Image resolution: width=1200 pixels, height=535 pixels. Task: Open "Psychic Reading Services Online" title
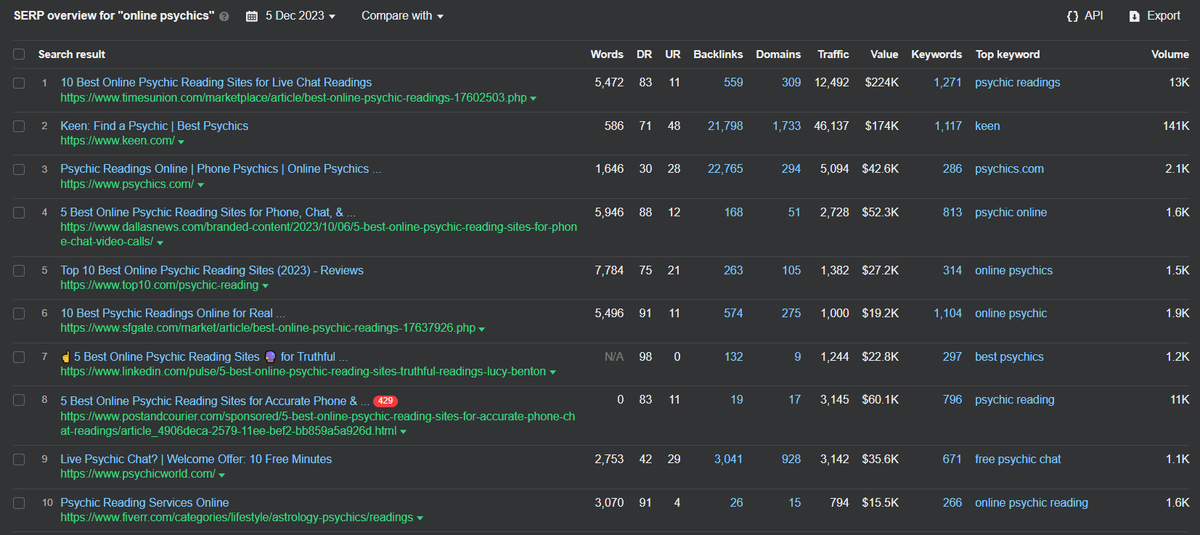click(144, 503)
